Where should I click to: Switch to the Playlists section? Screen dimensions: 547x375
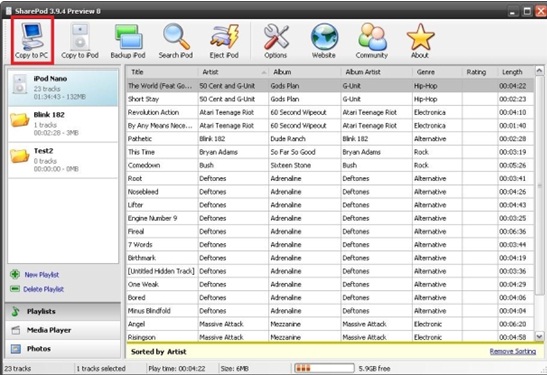[63, 311]
